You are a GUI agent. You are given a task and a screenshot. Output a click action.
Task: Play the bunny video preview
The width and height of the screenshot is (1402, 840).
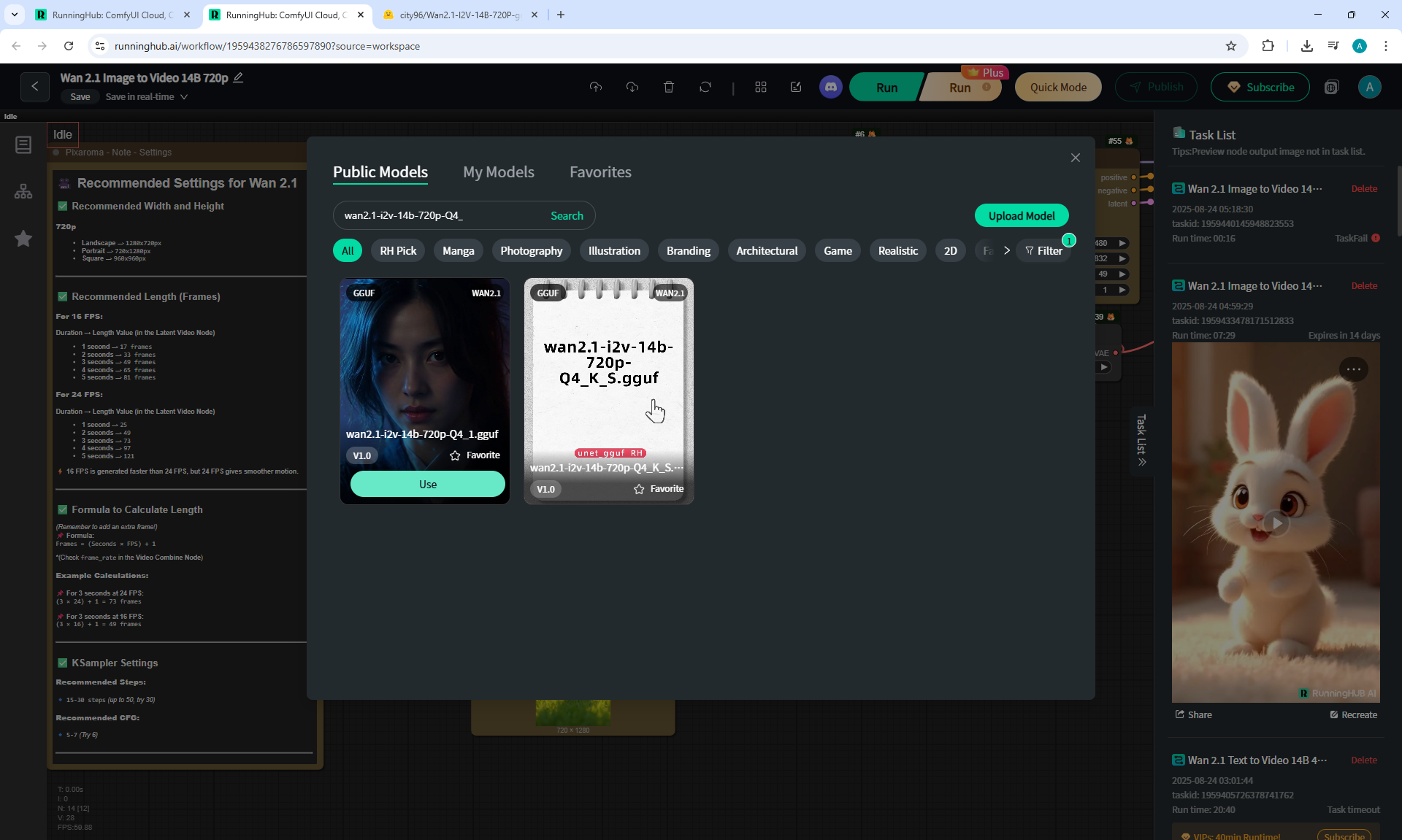(x=1276, y=523)
